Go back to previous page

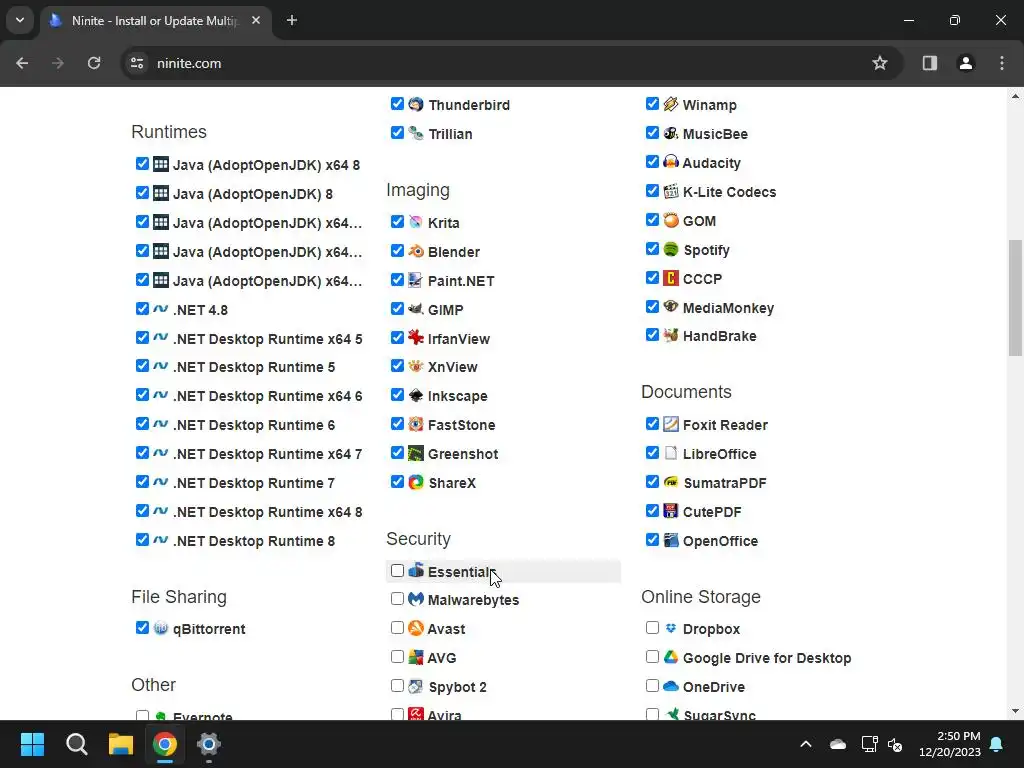[22, 63]
